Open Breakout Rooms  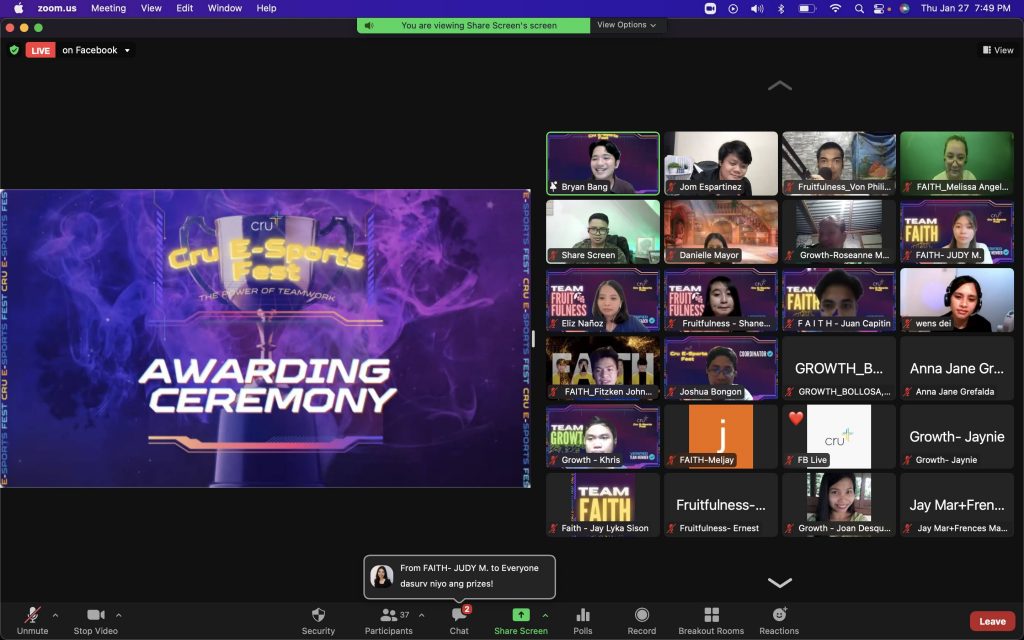[x=711, y=615]
